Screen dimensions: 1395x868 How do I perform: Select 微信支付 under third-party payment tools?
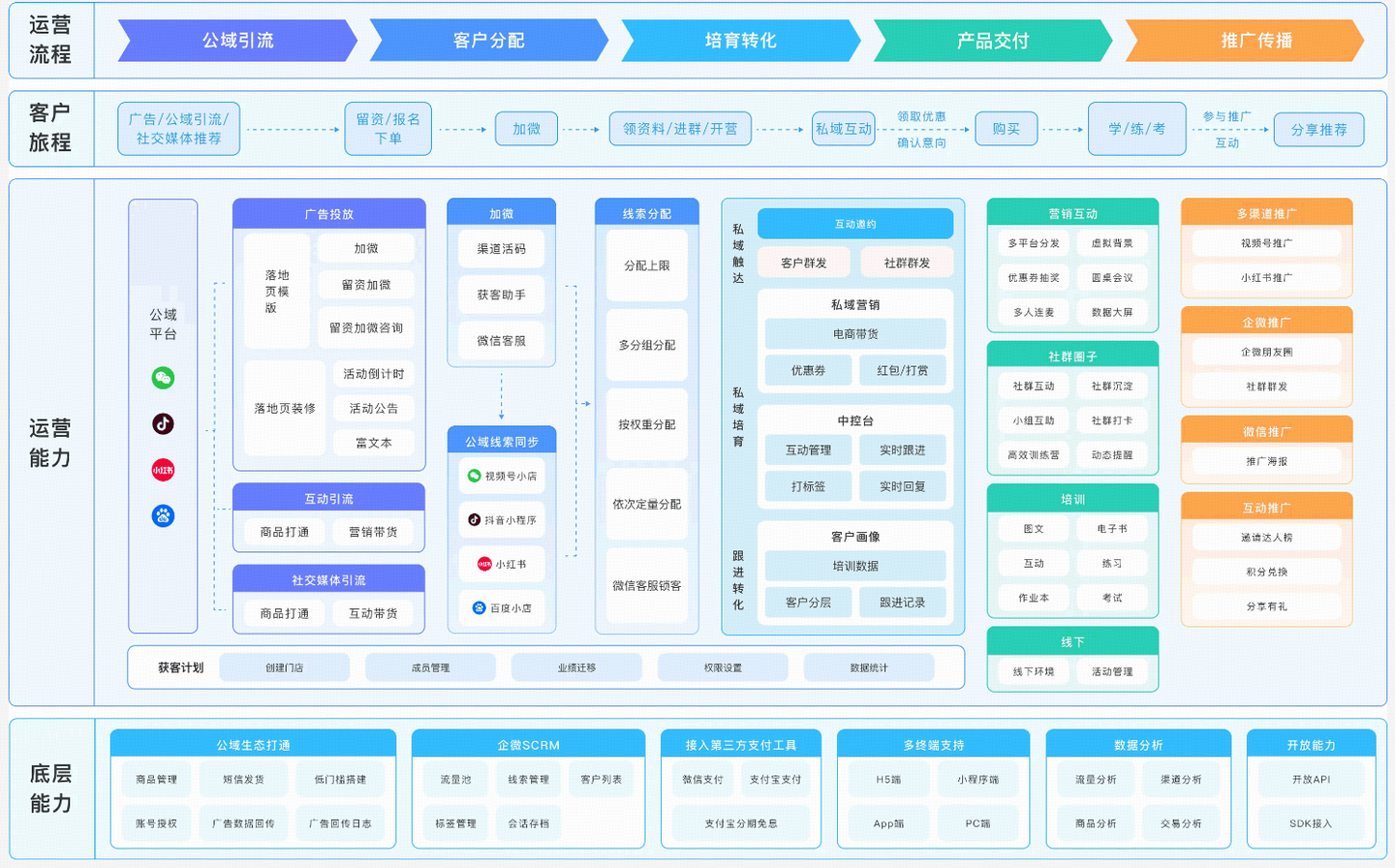[x=701, y=779]
